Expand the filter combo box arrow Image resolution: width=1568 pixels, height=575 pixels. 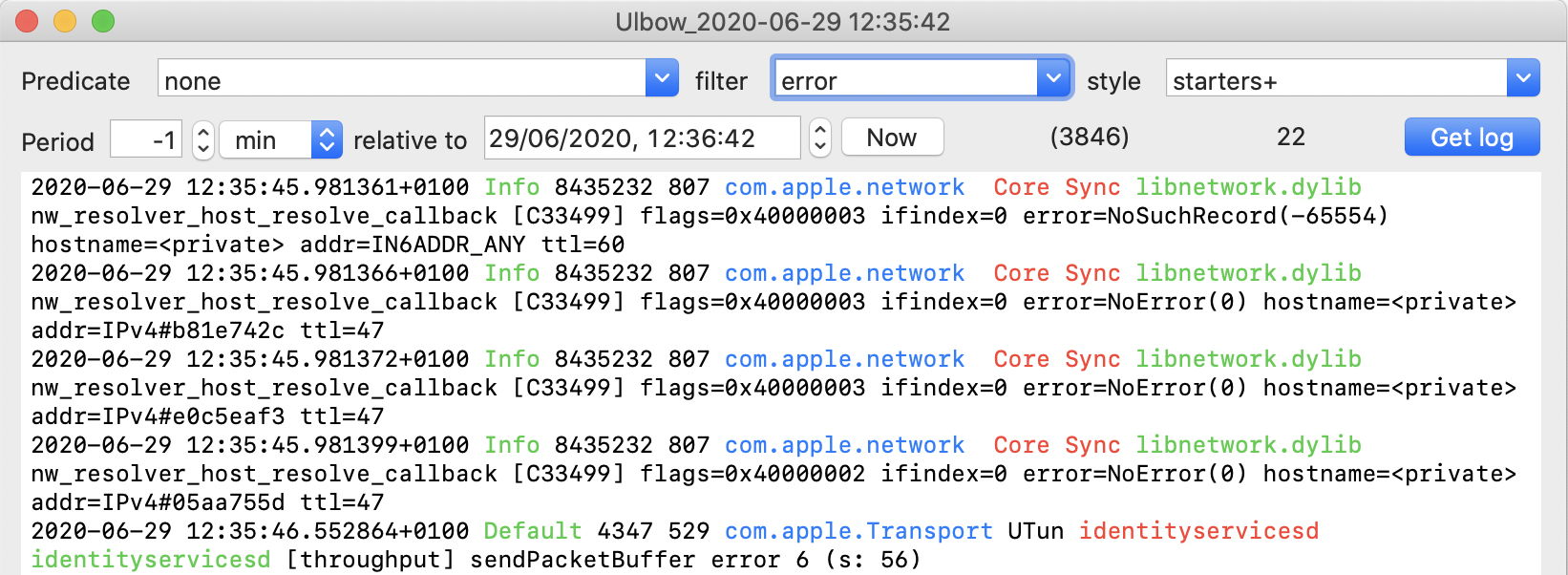point(1053,78)
